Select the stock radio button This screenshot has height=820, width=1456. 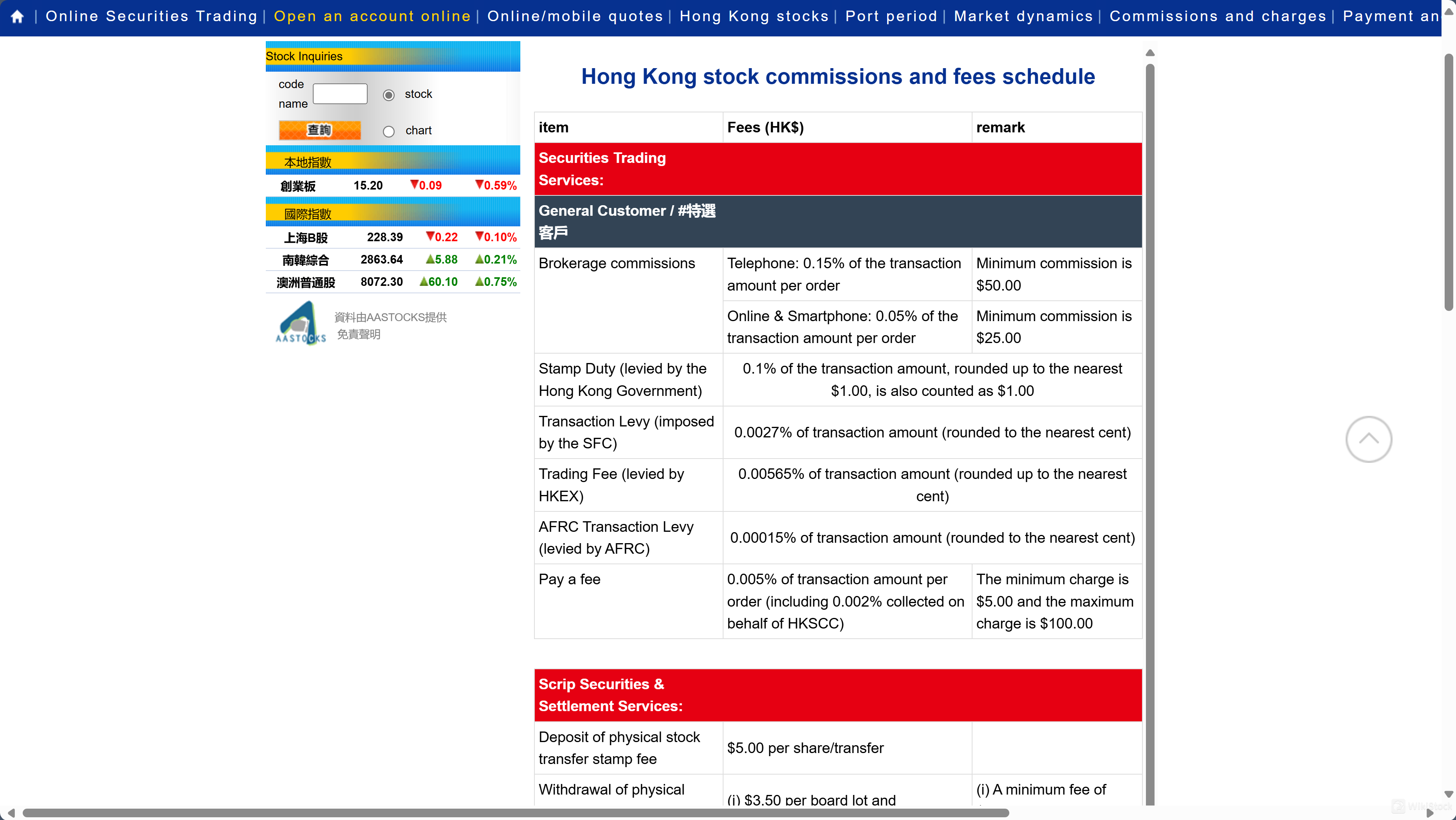coord(388,95)
